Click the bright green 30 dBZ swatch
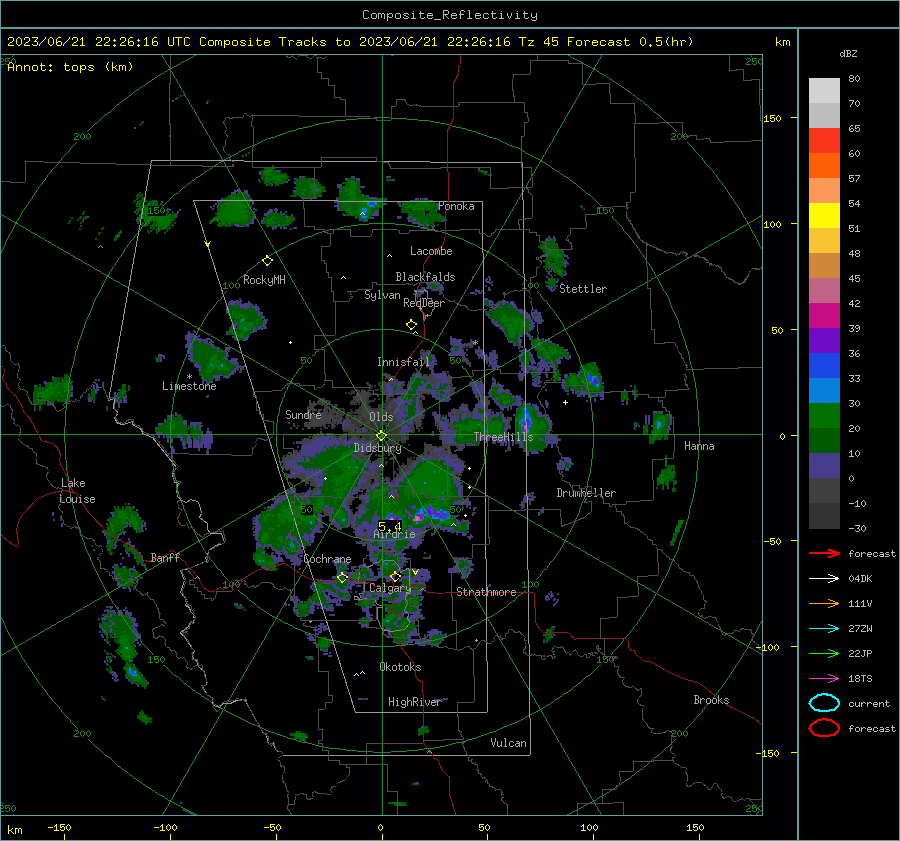 (x=824, y=416)
